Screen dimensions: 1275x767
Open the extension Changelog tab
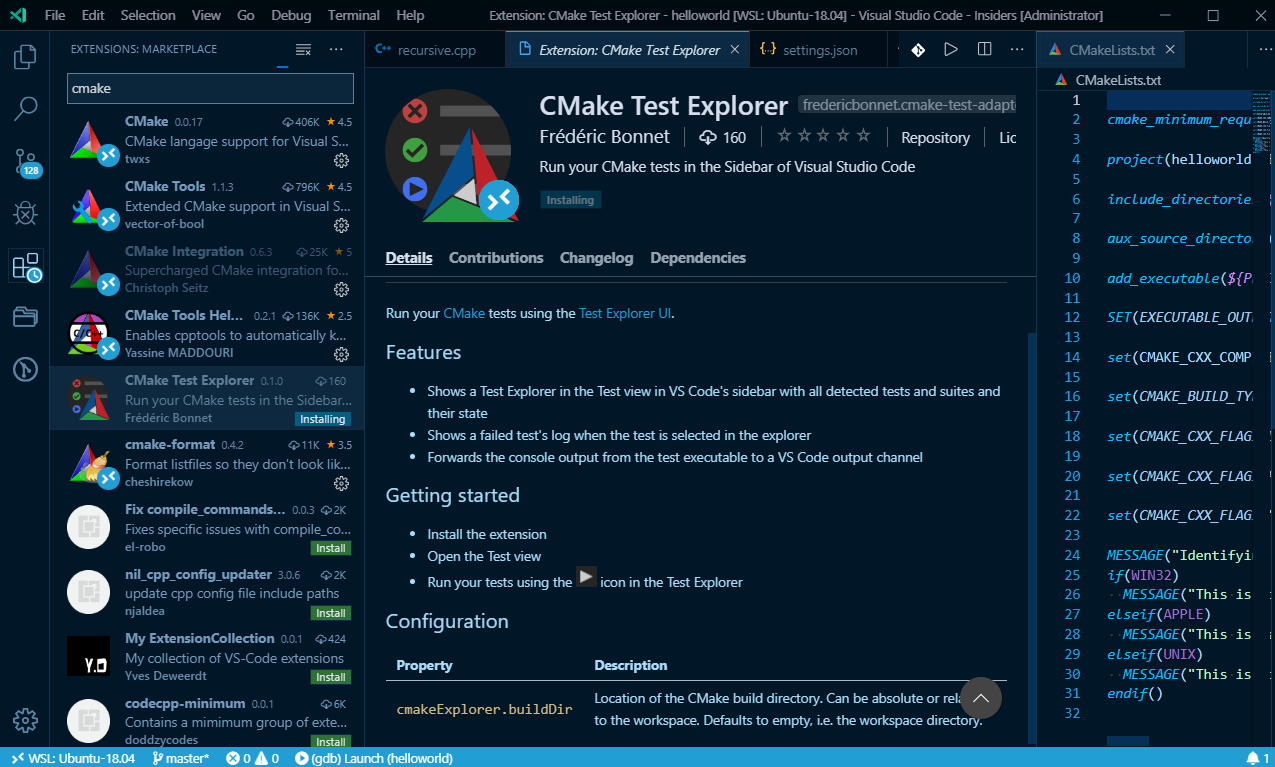pyautogui.click(x=597, y=258)
